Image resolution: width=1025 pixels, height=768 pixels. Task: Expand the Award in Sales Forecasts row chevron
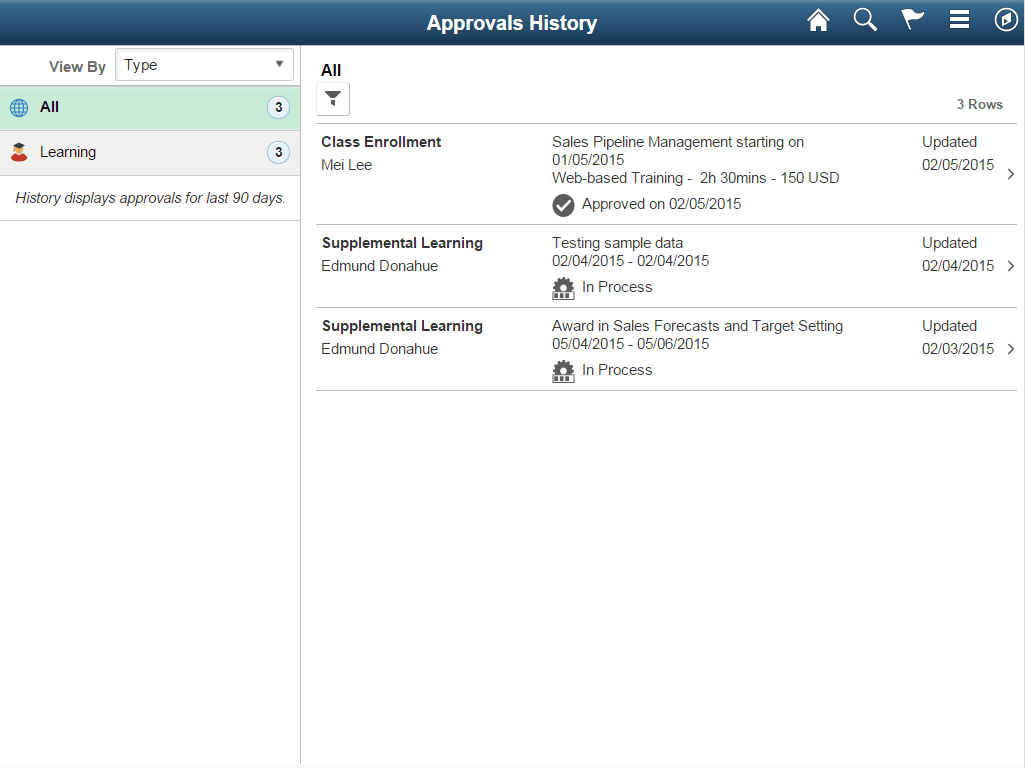point(1010,348)
